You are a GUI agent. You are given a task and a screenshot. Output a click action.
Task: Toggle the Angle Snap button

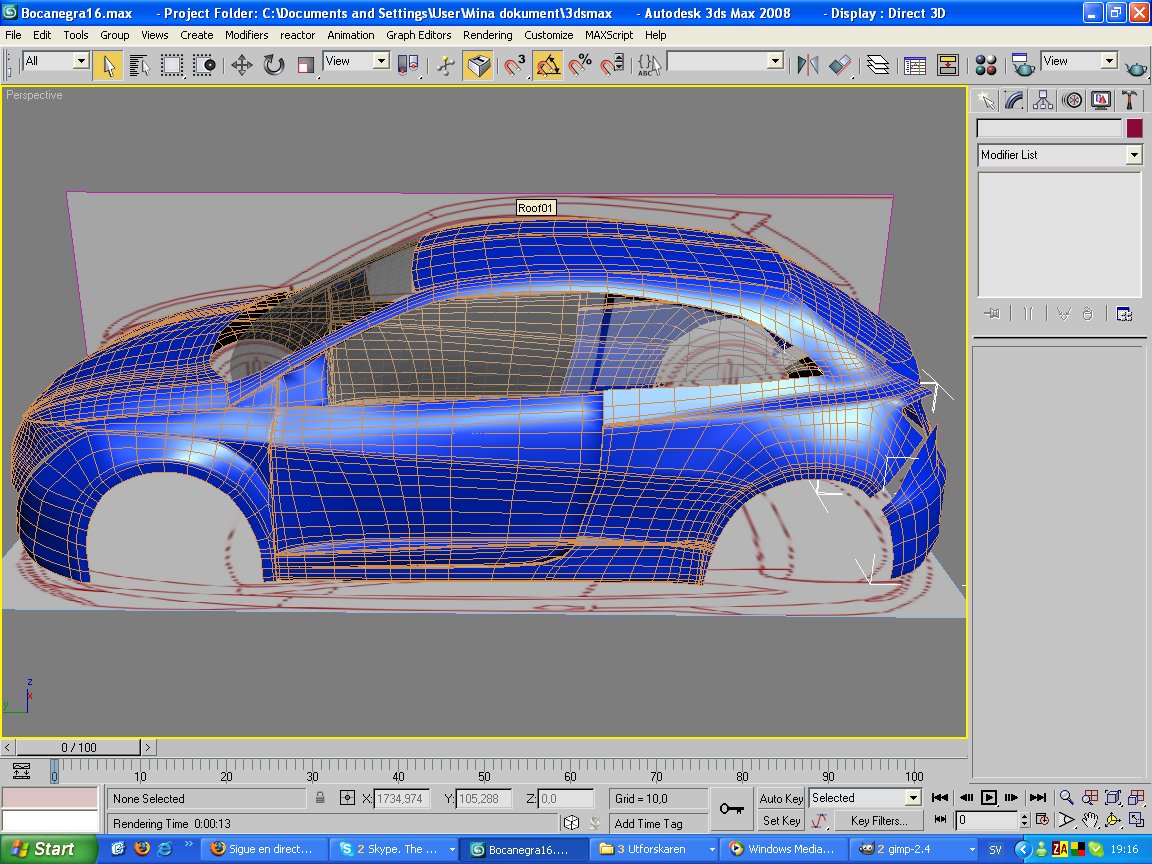(547, 66)
